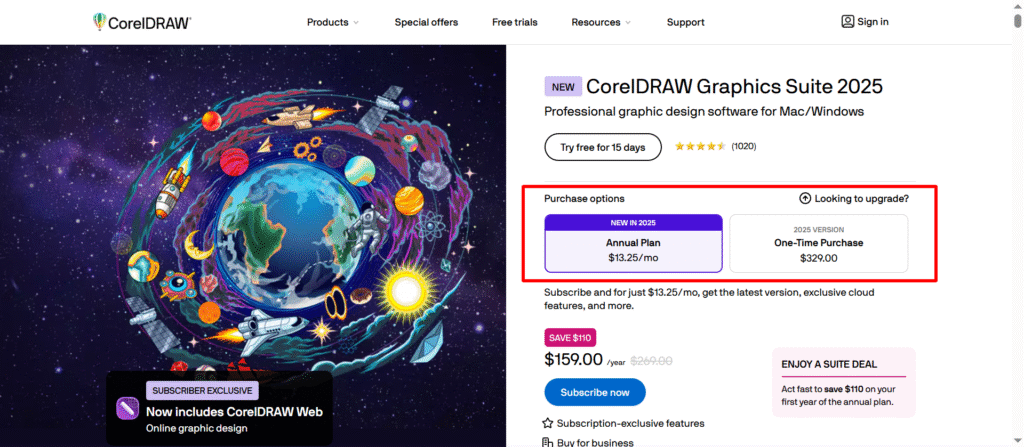
Task: Go to the Support page
Action: coord(686,22)
